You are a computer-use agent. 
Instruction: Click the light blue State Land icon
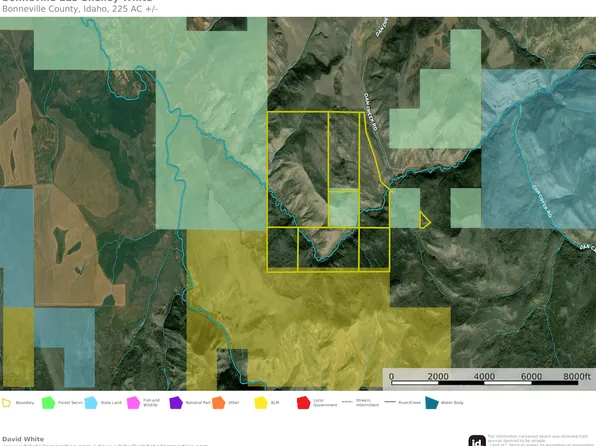(x=91, y=403)
